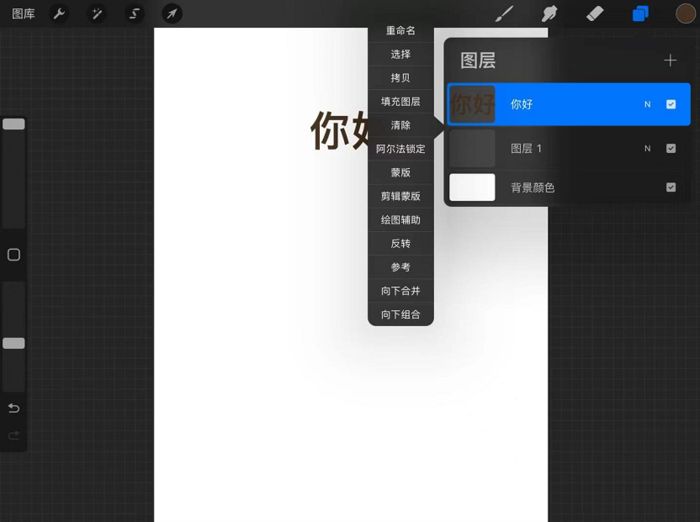Toggle visibility checkbox of 背景颜色 layer

[x=671, y=187]
